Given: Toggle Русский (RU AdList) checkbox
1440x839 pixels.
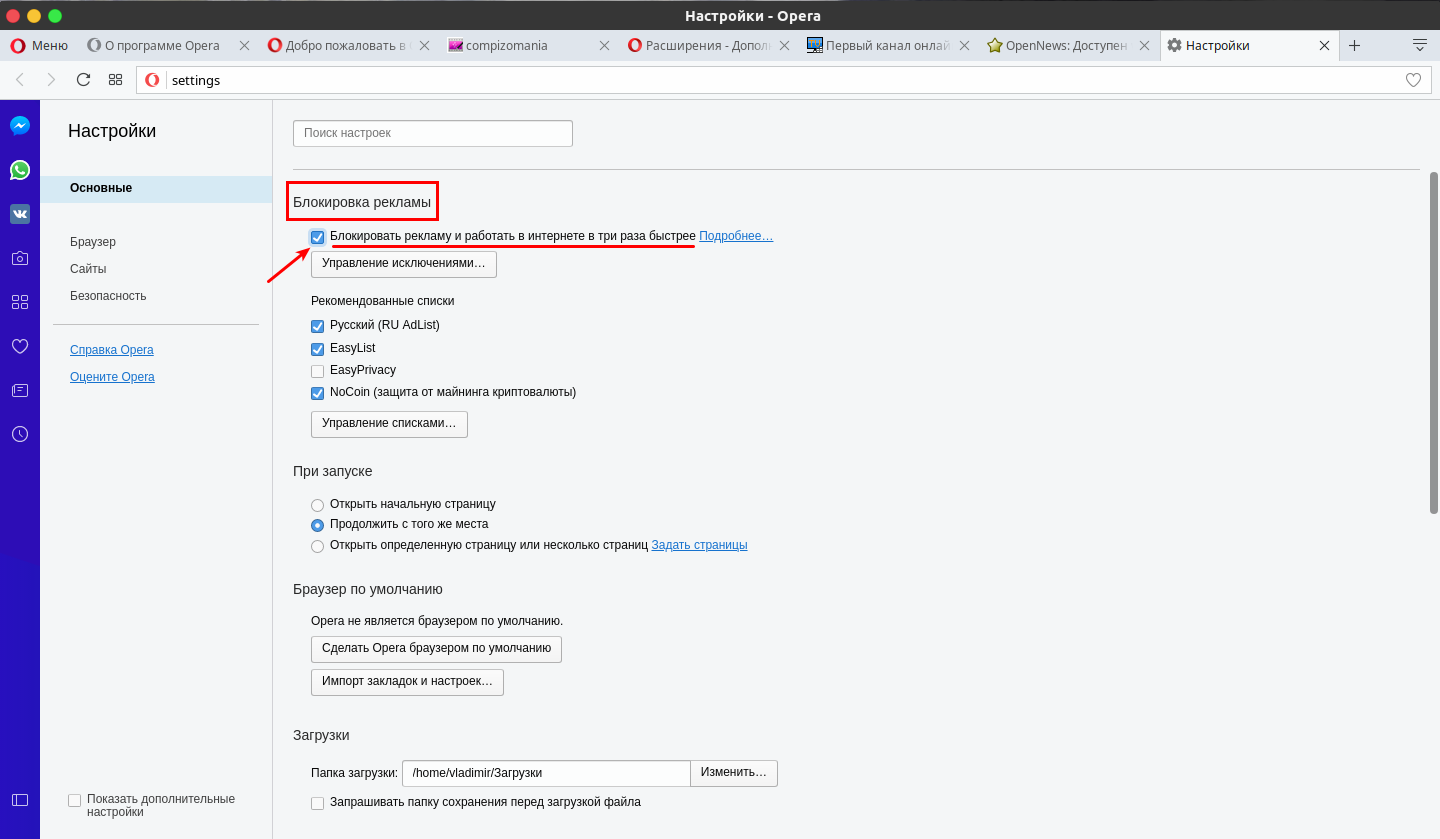Looking at the screenshot, I should point(318,326).
